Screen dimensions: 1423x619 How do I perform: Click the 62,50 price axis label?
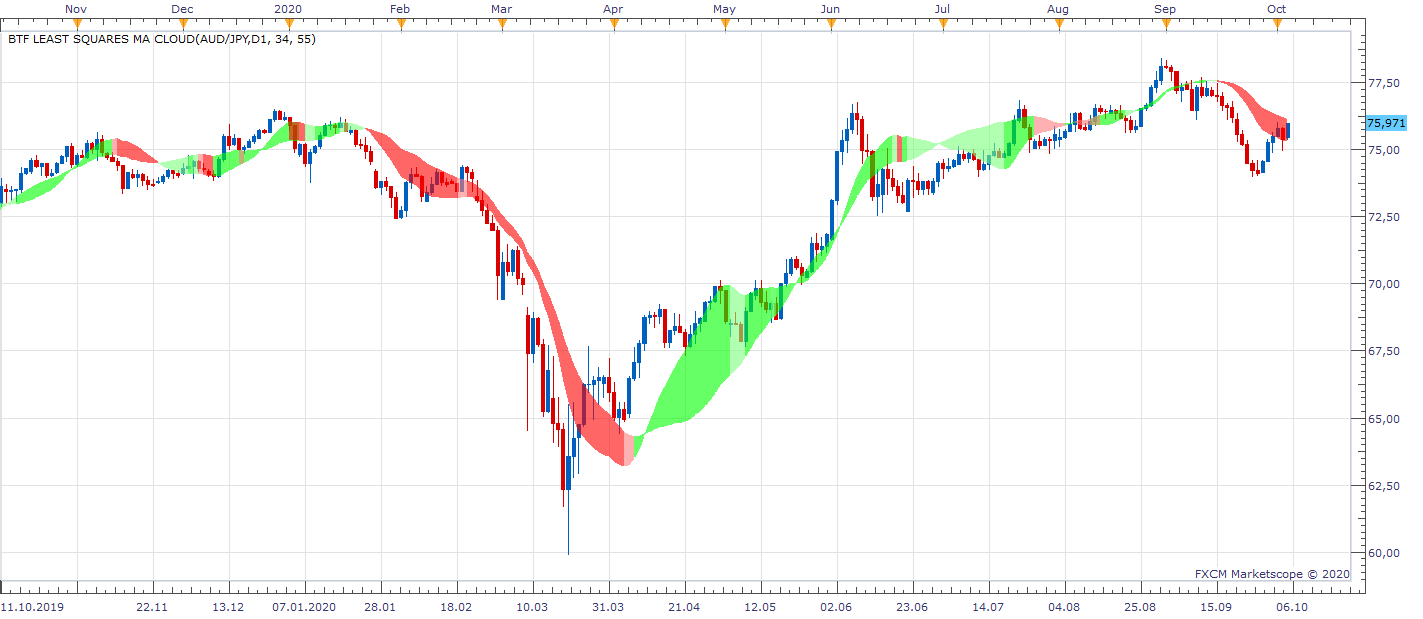[x=1384, y=486]
